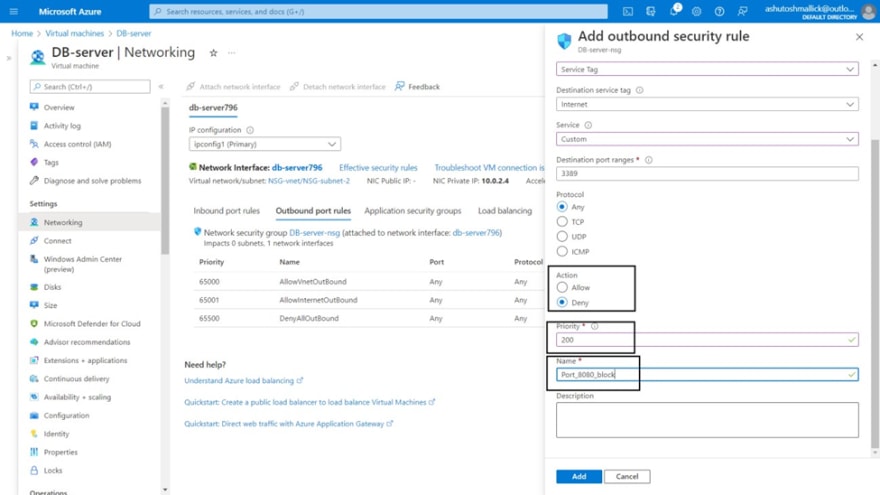Open the Service Tag destination dropdown
880x495 pixels.
tap(707, 69)
